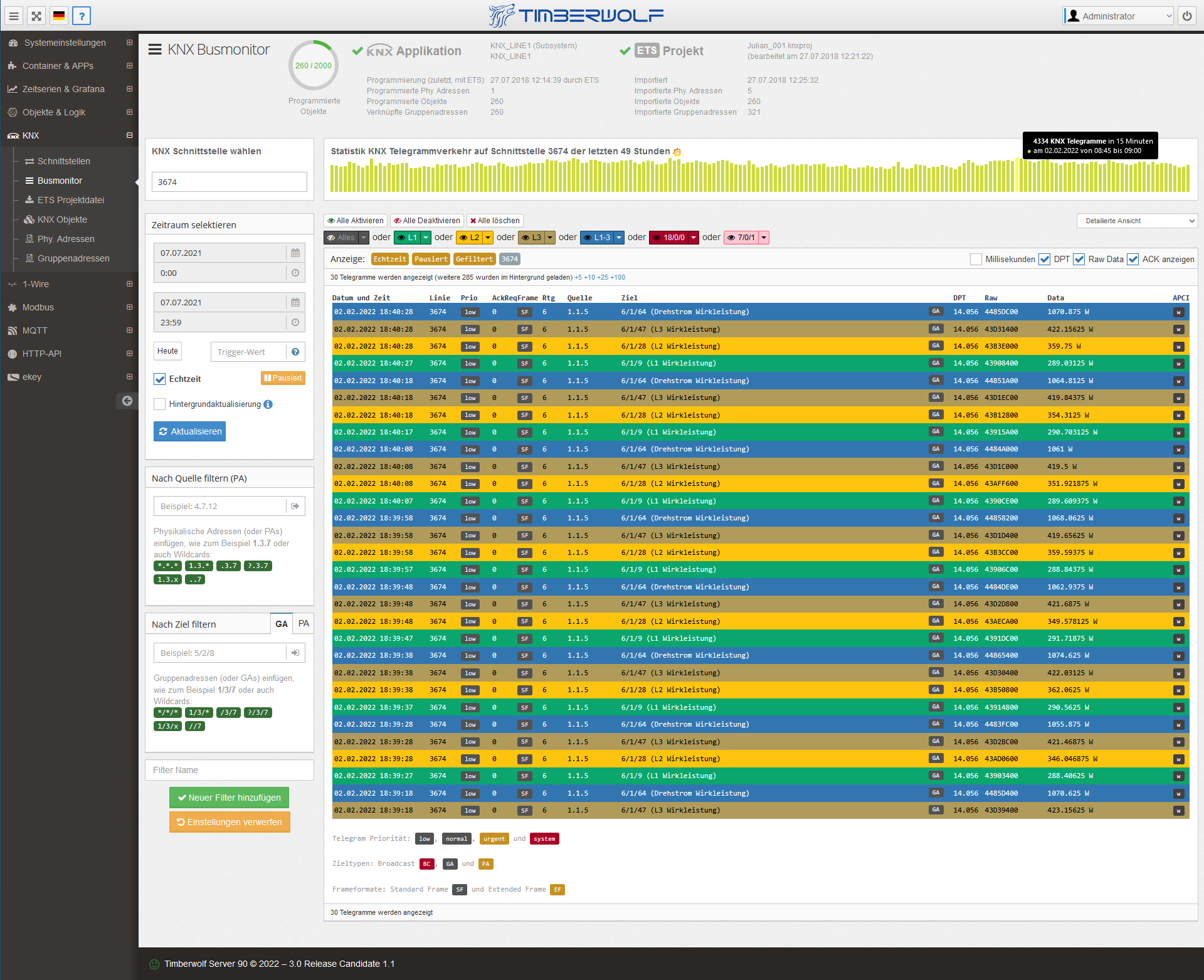Click the Aktualisieren button
This screenshot has width=1204, height=980.
[189, 431]
